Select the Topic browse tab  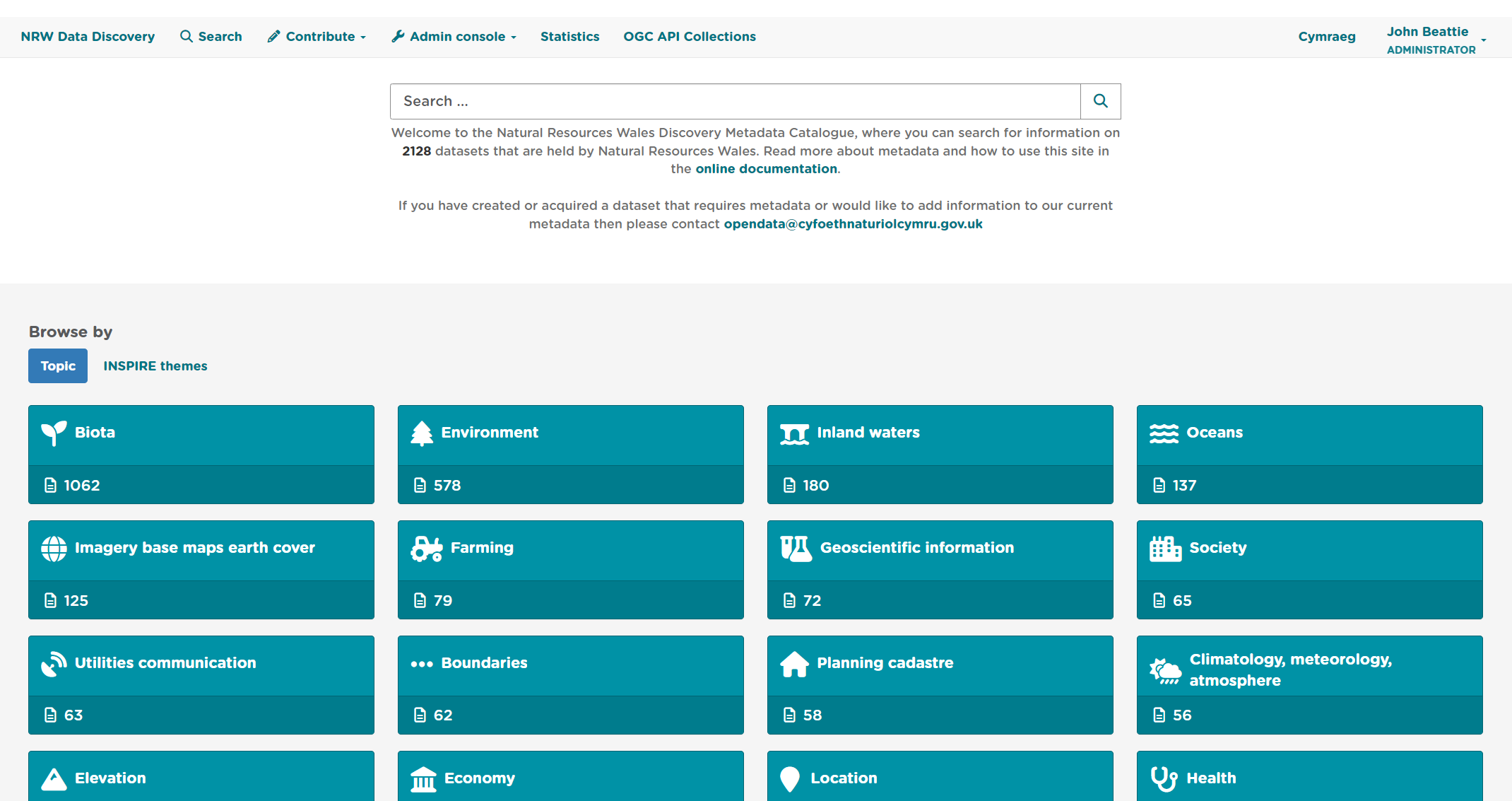click(x=58, y=366)
